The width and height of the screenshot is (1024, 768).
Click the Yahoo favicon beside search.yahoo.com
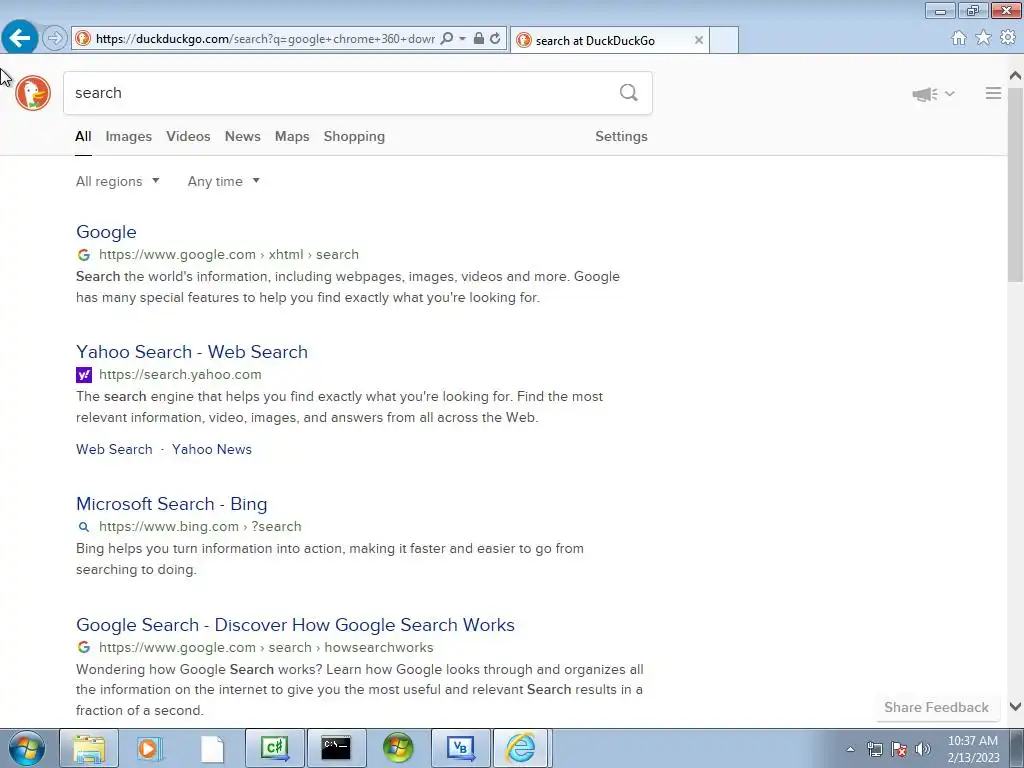84,375
